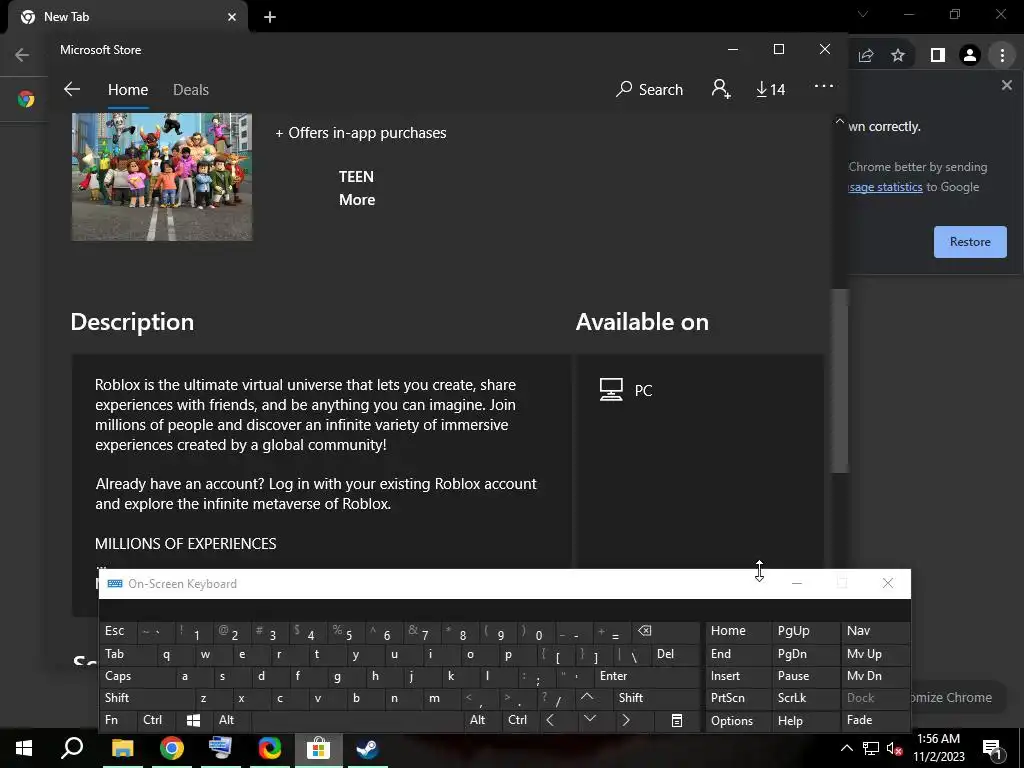1024x768 pixels.
Task: Click the Chrome New Tab tab
Action: click(127, 17)
